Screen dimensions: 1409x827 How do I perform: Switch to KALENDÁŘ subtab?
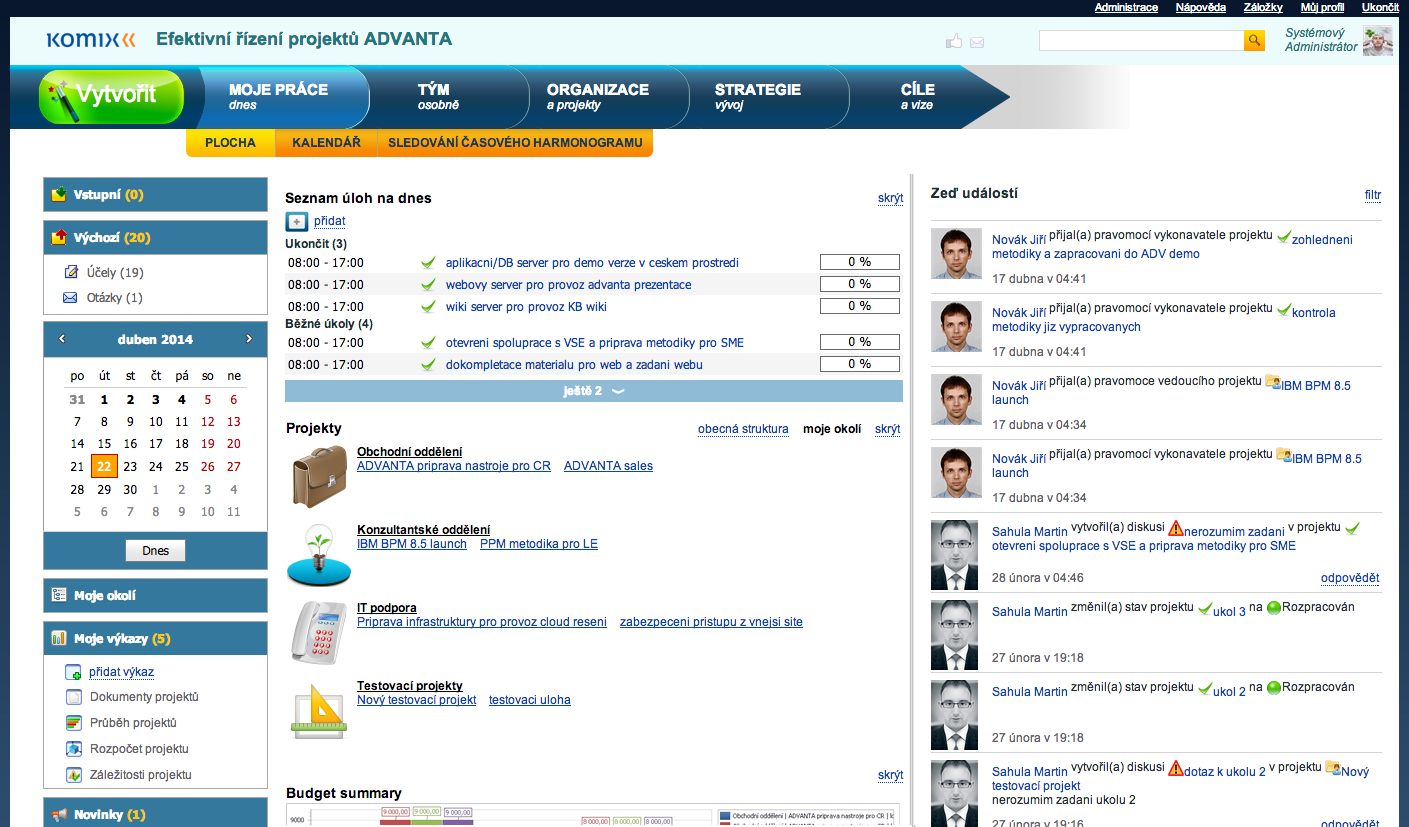coord(326,143)
